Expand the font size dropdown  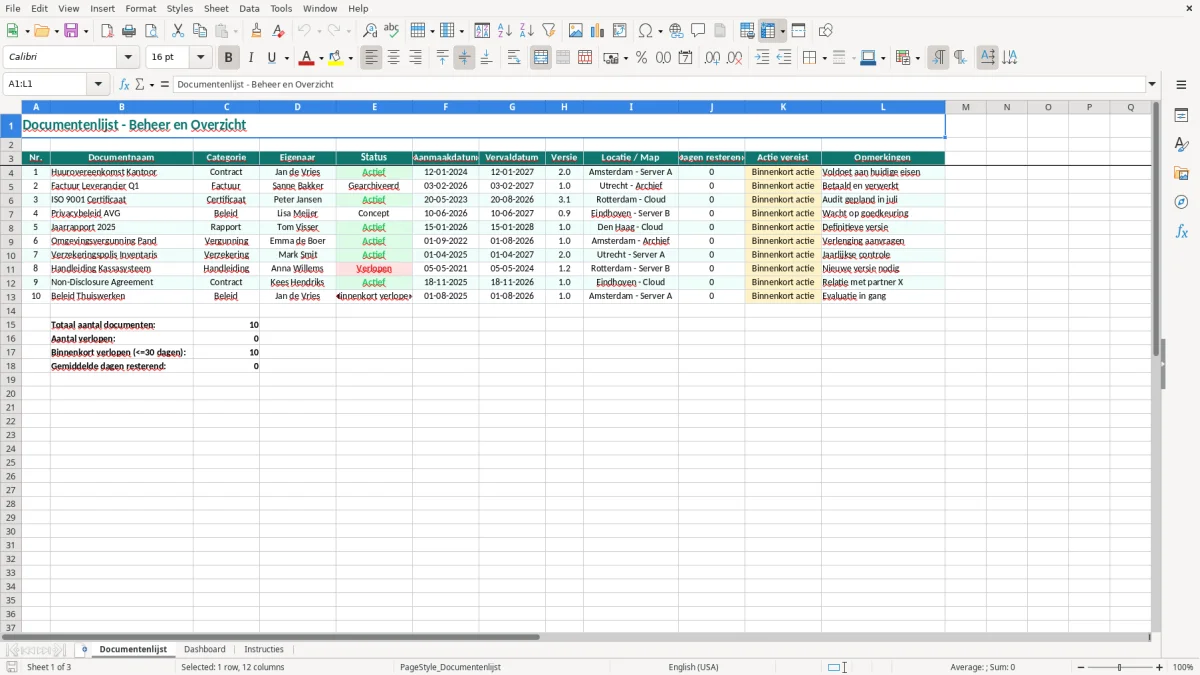pos(200,58)
